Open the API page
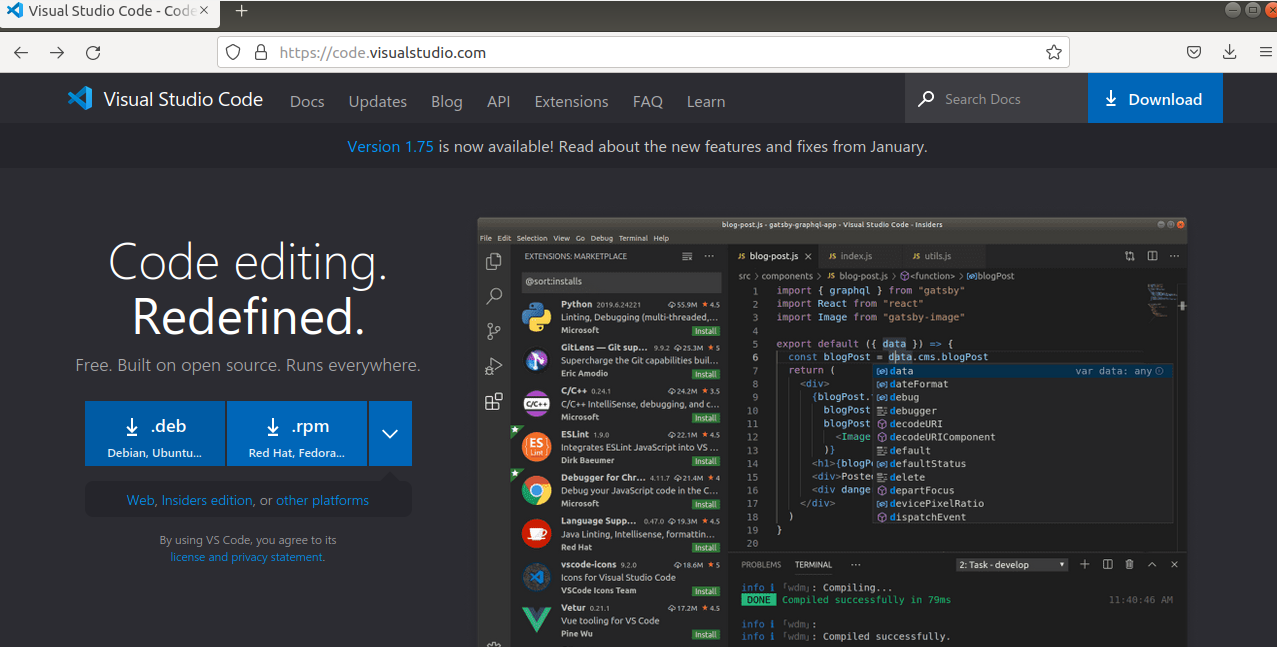Image resolution: width=1277 pixels, height=647 pixels. (499, 101)
